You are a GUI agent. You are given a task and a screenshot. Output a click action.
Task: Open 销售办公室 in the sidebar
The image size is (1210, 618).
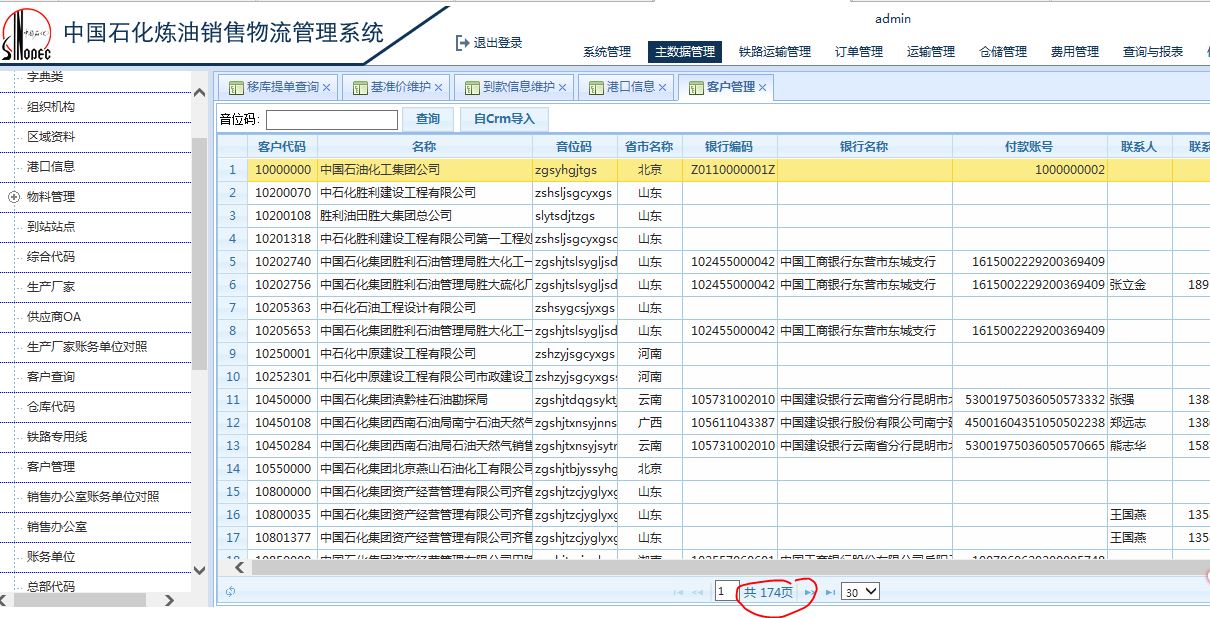[x=57, y=527]
